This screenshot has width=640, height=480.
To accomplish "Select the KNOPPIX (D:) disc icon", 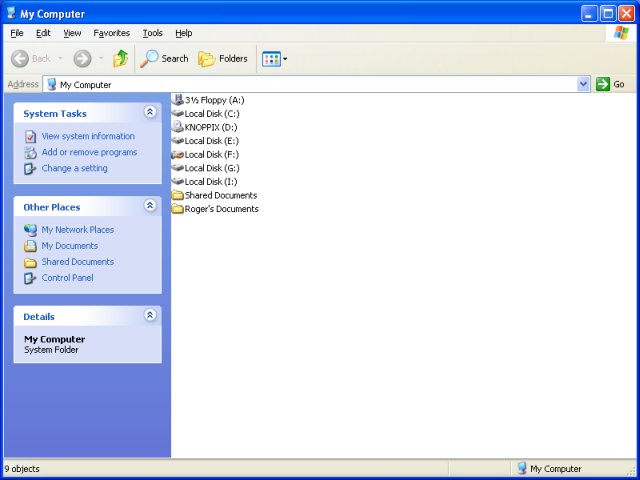I will point(178,127).
